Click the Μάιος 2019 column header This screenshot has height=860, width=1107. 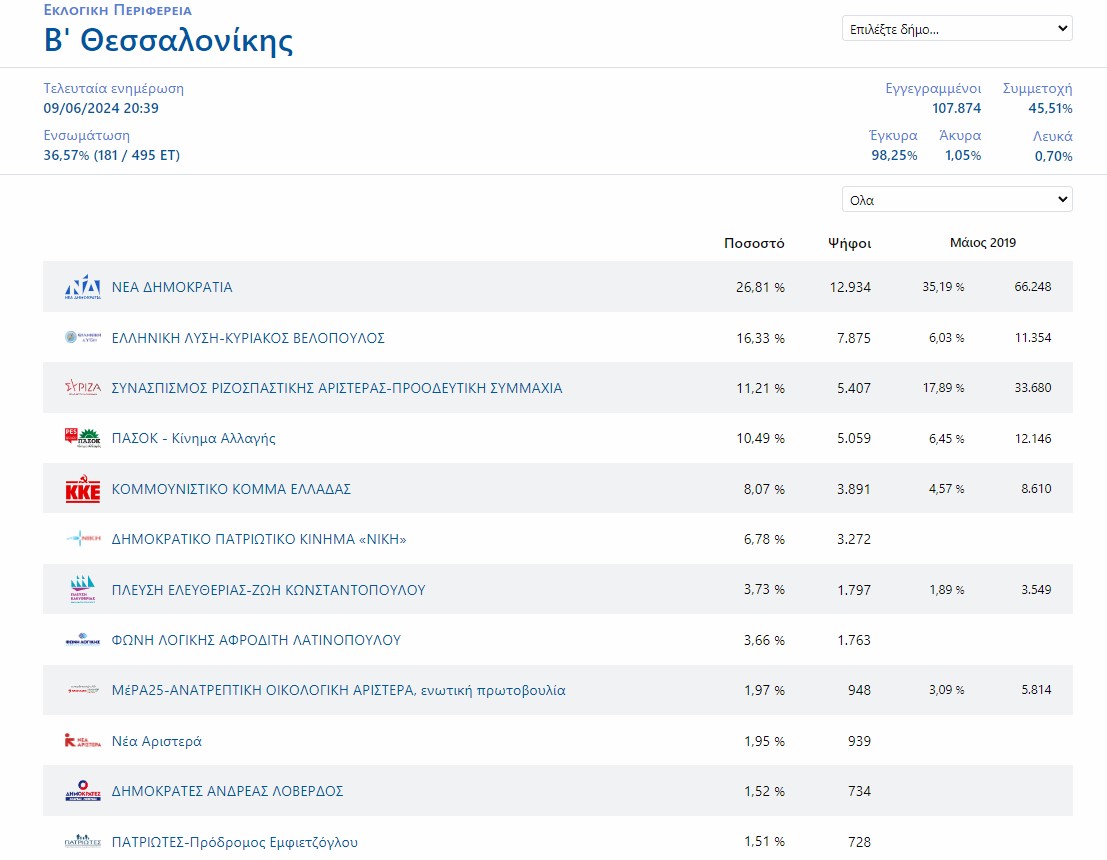982,243
